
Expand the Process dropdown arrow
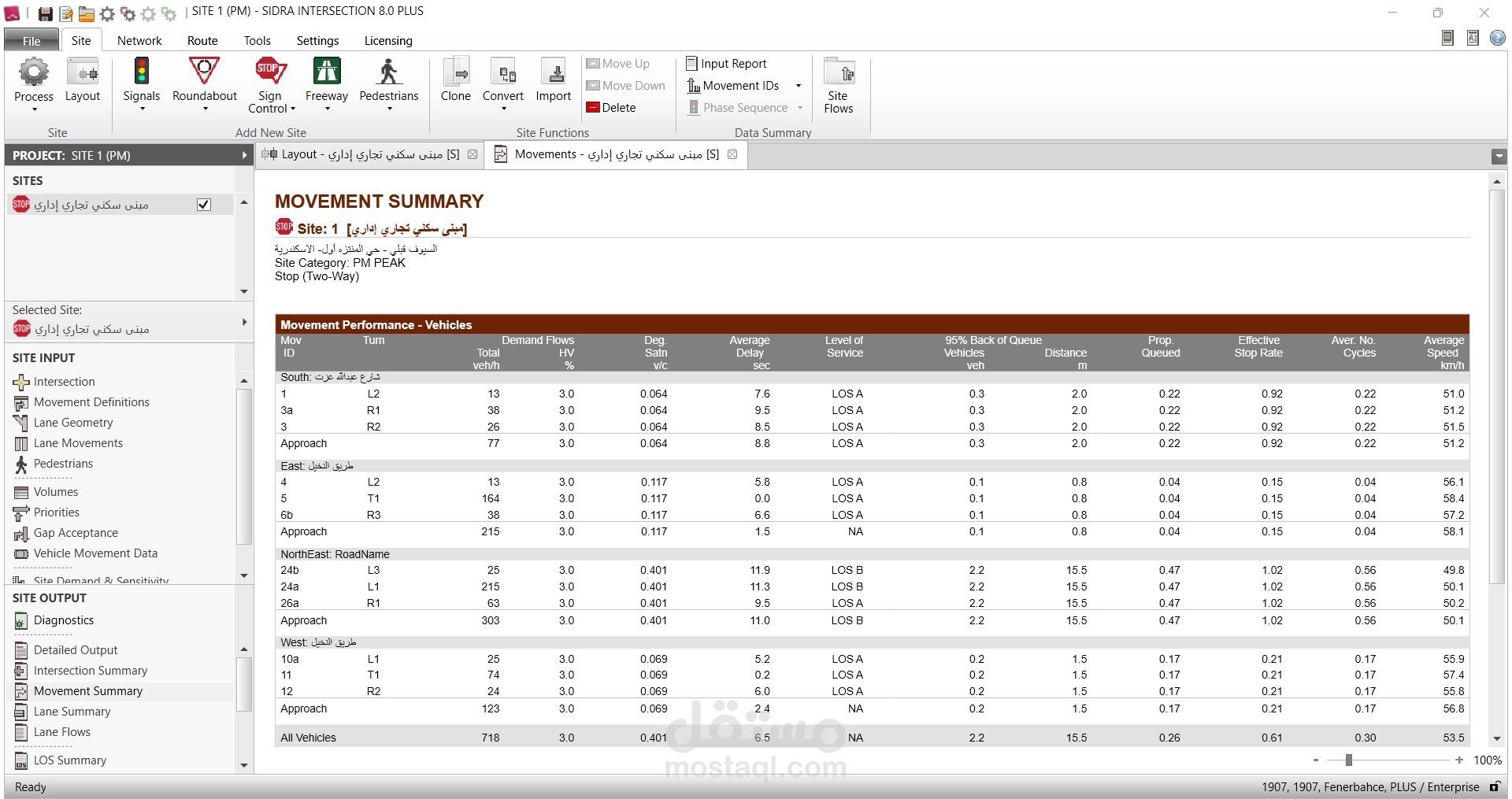click(x=34, y=109)
